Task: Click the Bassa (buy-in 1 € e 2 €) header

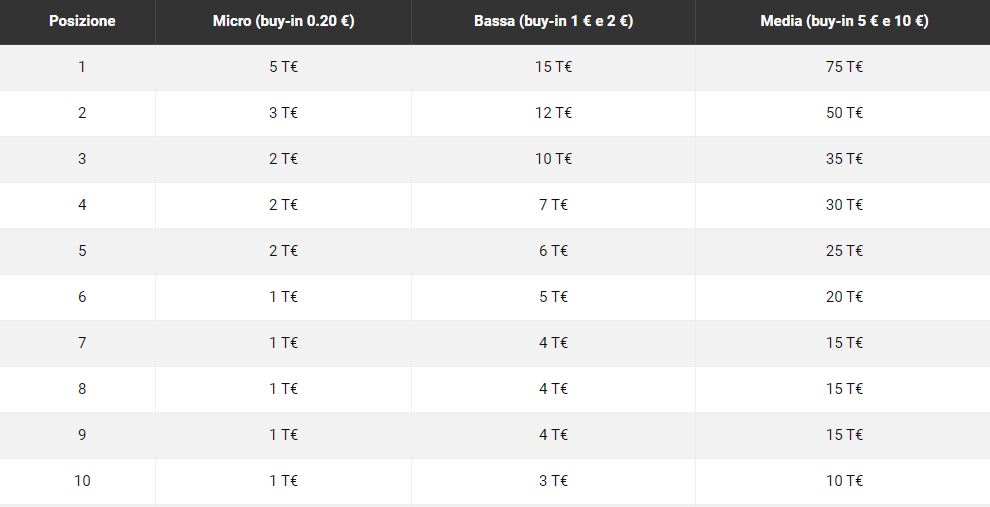Action: click(x=553, y=21)
